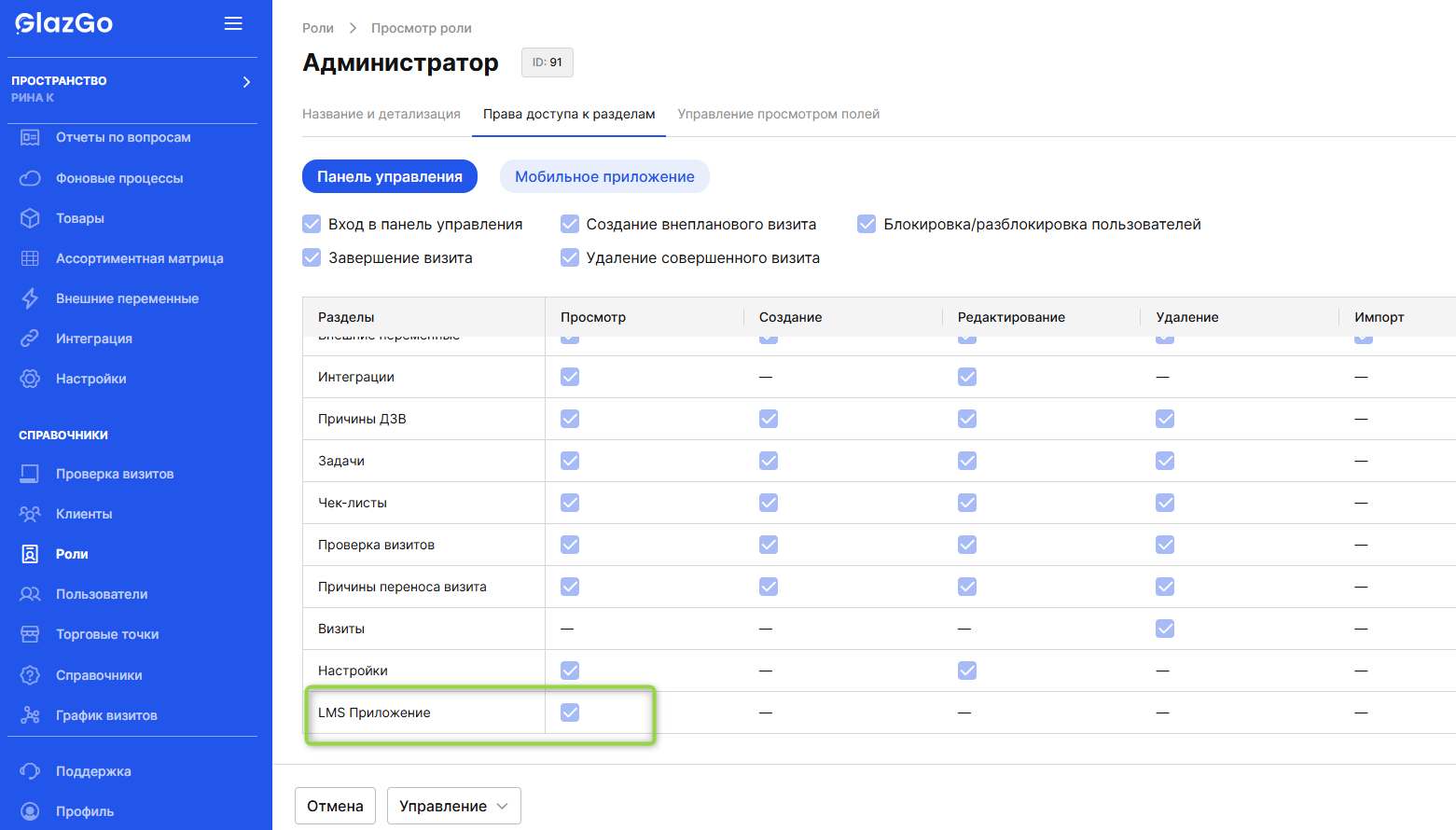Open Профиль sidebar link
Screen dimensions: 1456x830
click(x=85, y=811)
